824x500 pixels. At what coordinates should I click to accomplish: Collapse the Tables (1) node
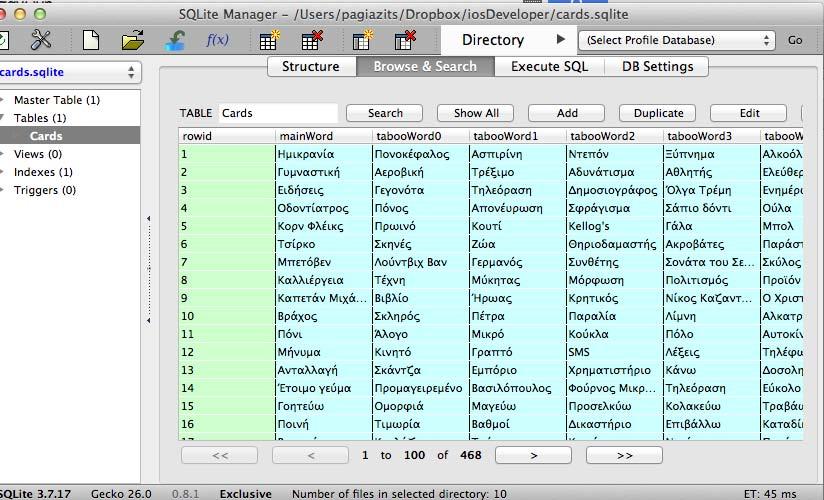3,118
